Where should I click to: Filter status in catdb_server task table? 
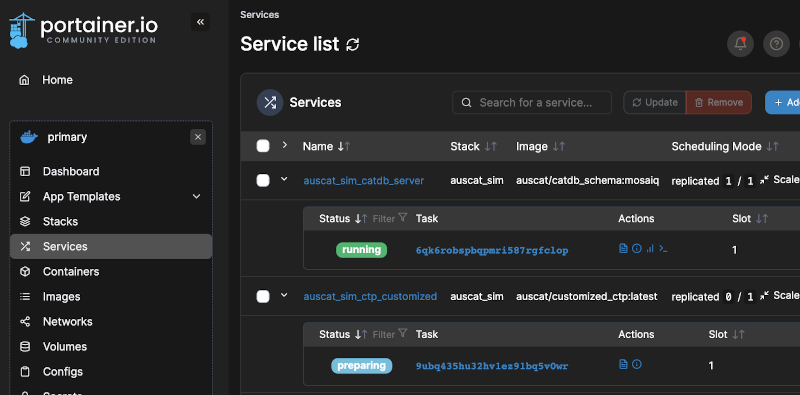point(390,218)
